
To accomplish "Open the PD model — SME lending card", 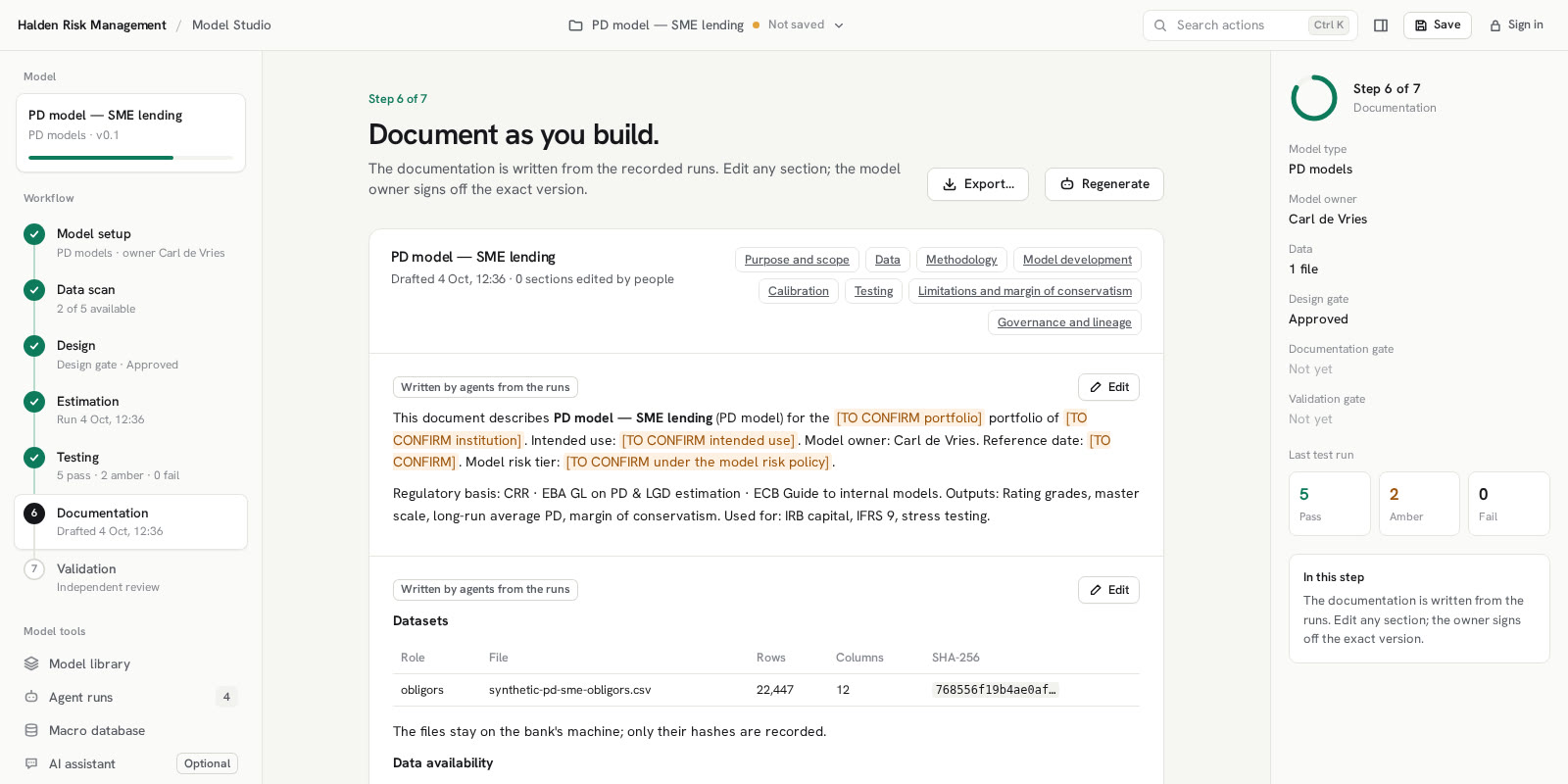I will pos(130,133).
